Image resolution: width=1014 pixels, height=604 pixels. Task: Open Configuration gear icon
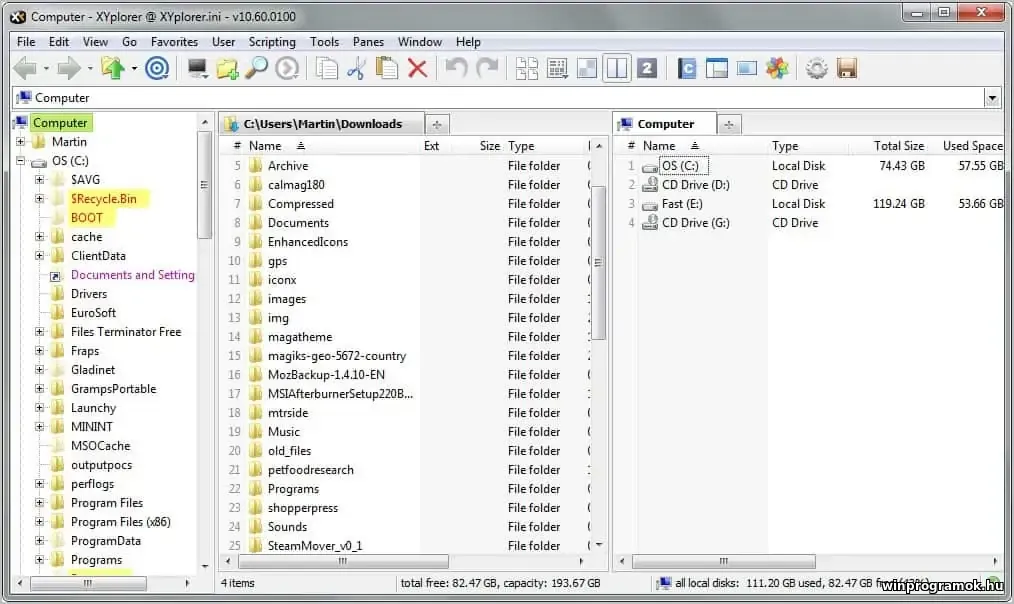point(816,68)
